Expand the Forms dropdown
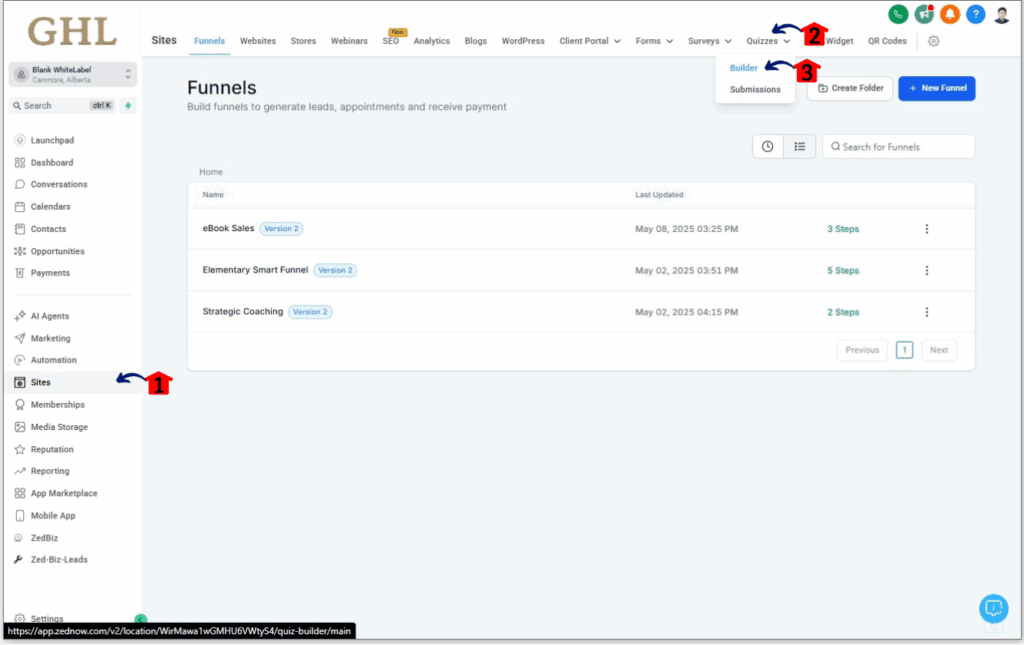1024x645 pixels. pos(654,41)
